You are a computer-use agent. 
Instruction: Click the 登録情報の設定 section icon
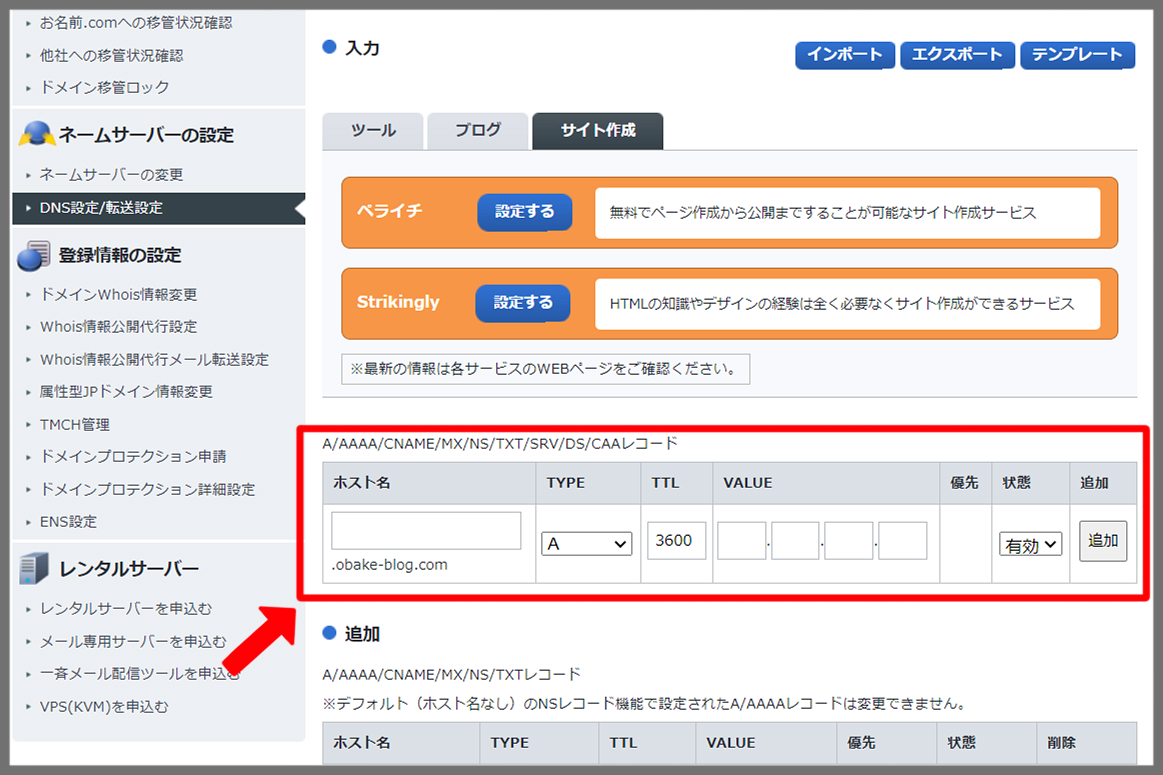(34, 255)
